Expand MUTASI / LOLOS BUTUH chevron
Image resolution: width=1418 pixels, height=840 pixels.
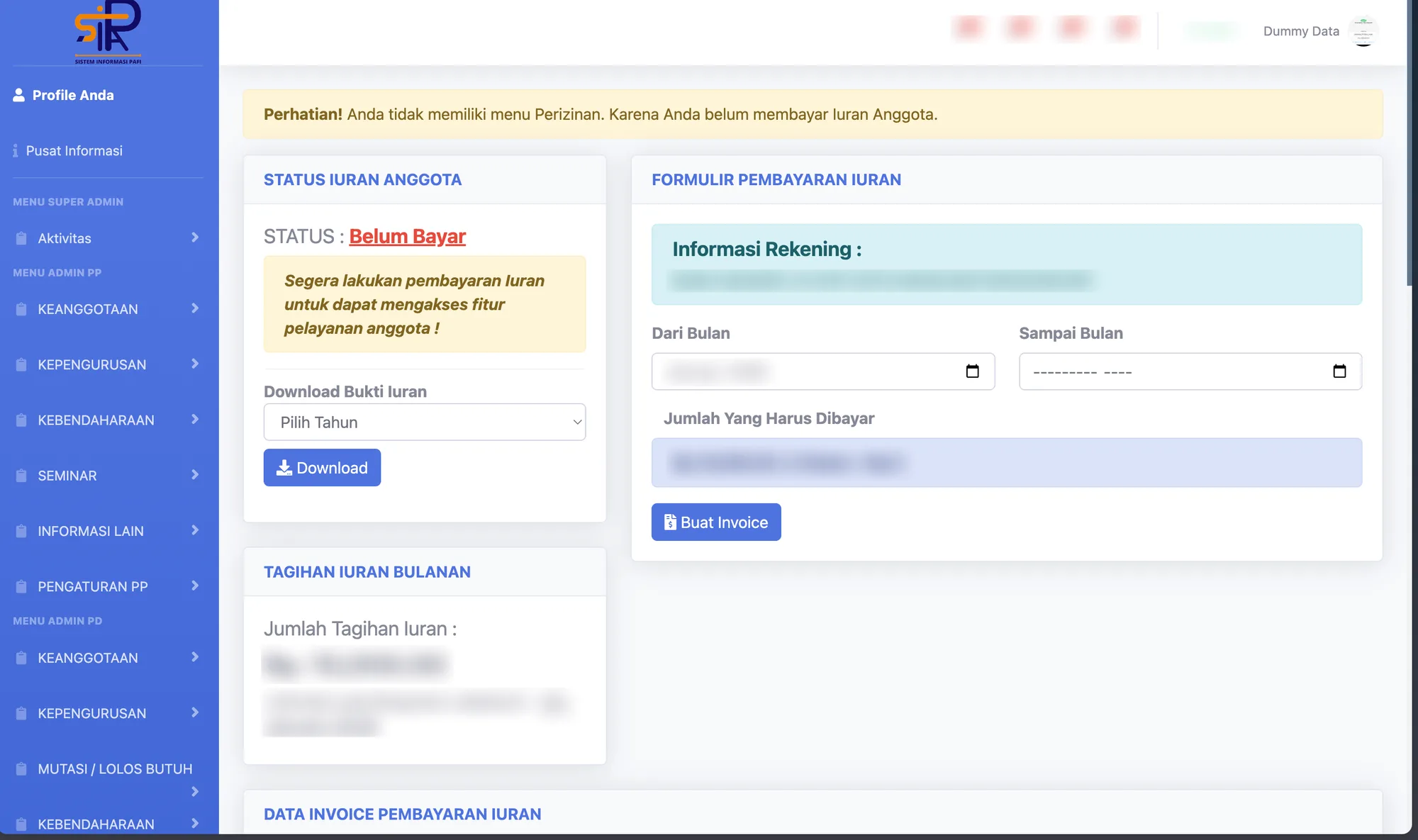coord(195,792)
